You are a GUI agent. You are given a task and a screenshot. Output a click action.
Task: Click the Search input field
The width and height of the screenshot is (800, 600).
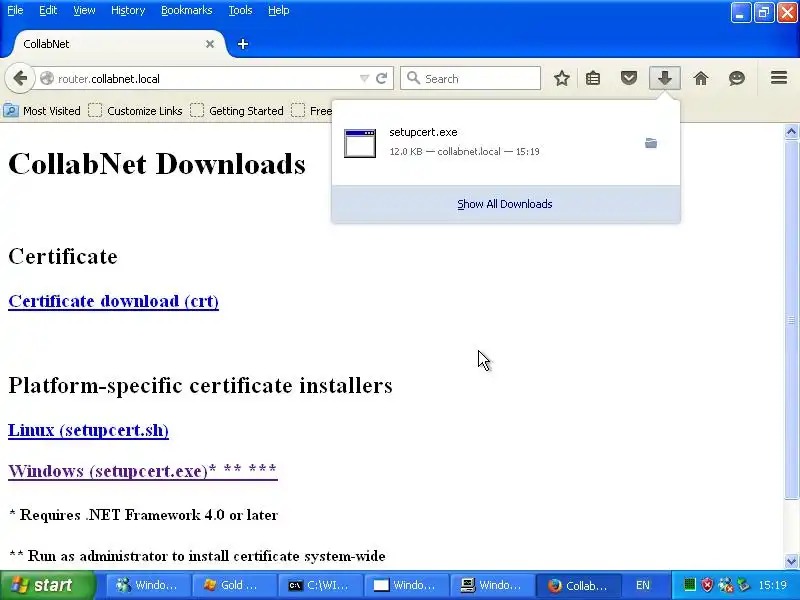470,79
